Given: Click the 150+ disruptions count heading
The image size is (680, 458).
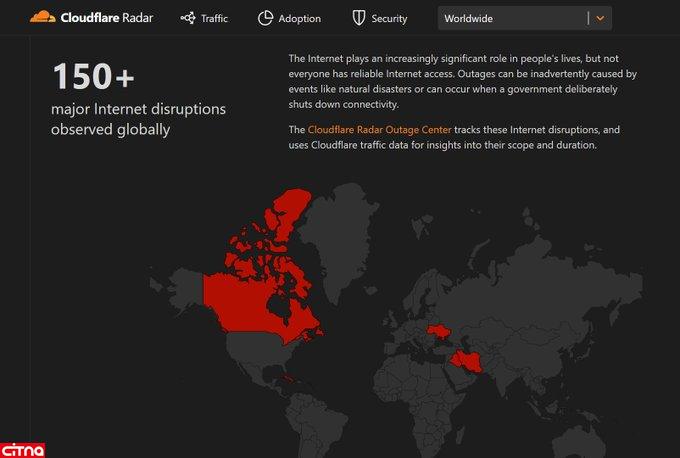Looking at the screenshot, I should click(94, 76).
